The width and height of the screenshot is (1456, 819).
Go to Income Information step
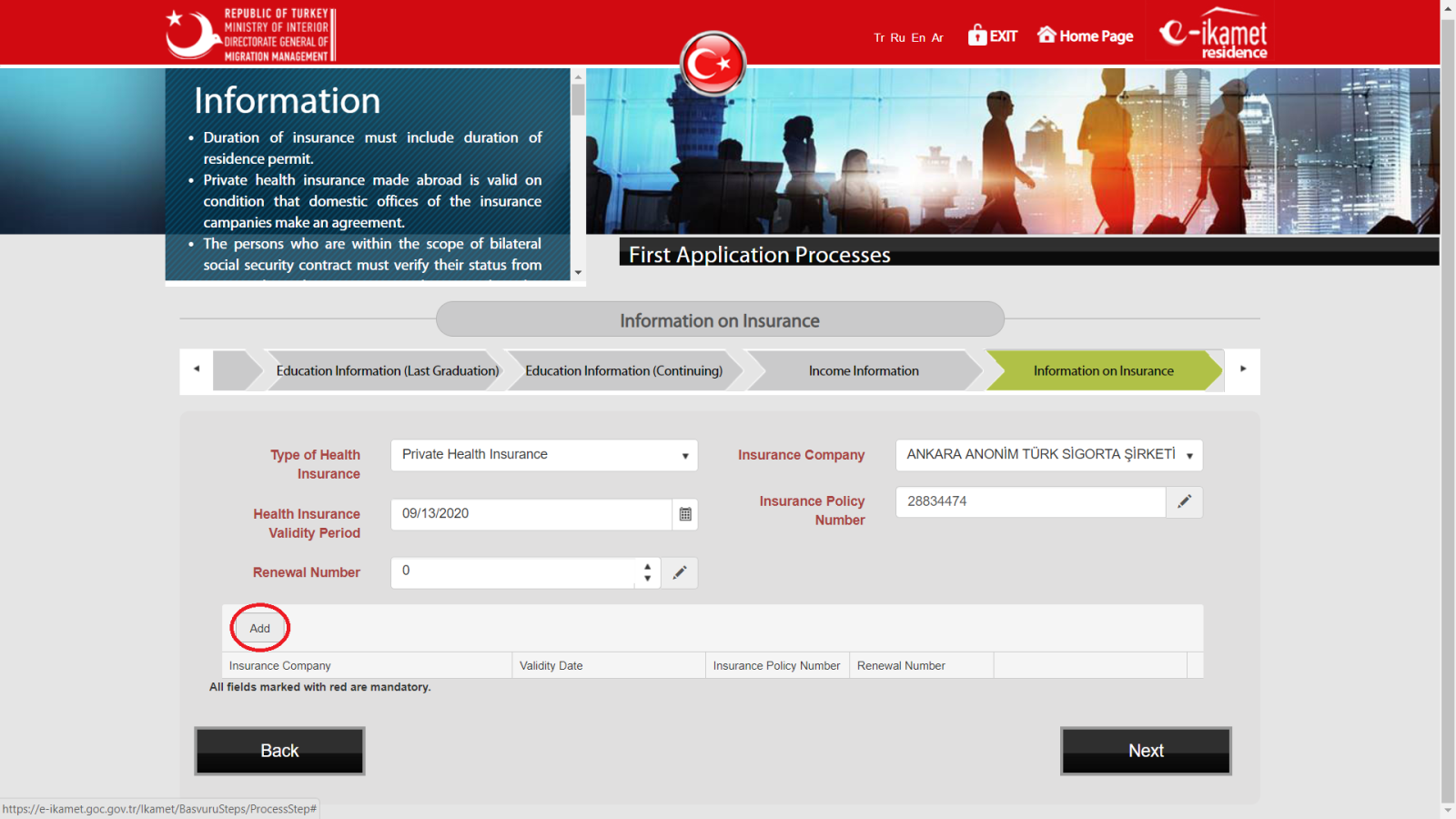863,371
